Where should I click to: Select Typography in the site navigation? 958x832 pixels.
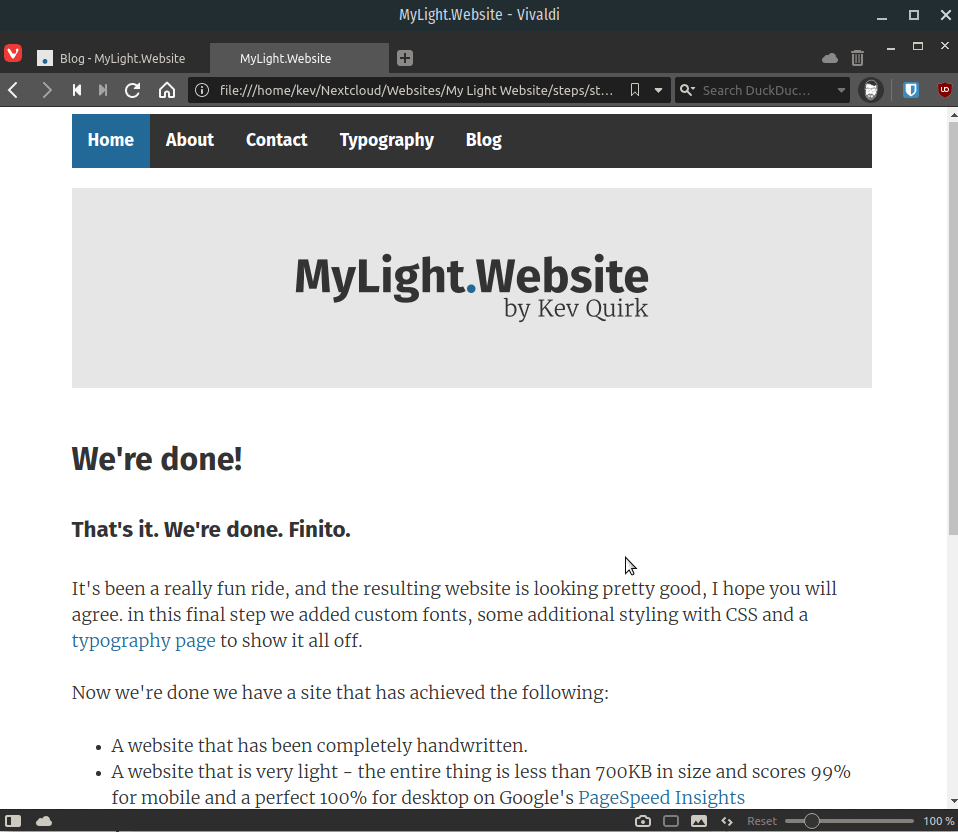click(386, 140)
